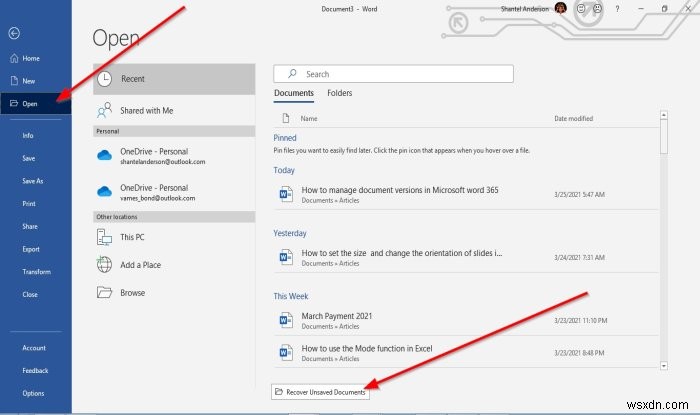This screenshot has width=700, height=415.
Task: Click Recover Unsaved Documents button
Action: 320,392
